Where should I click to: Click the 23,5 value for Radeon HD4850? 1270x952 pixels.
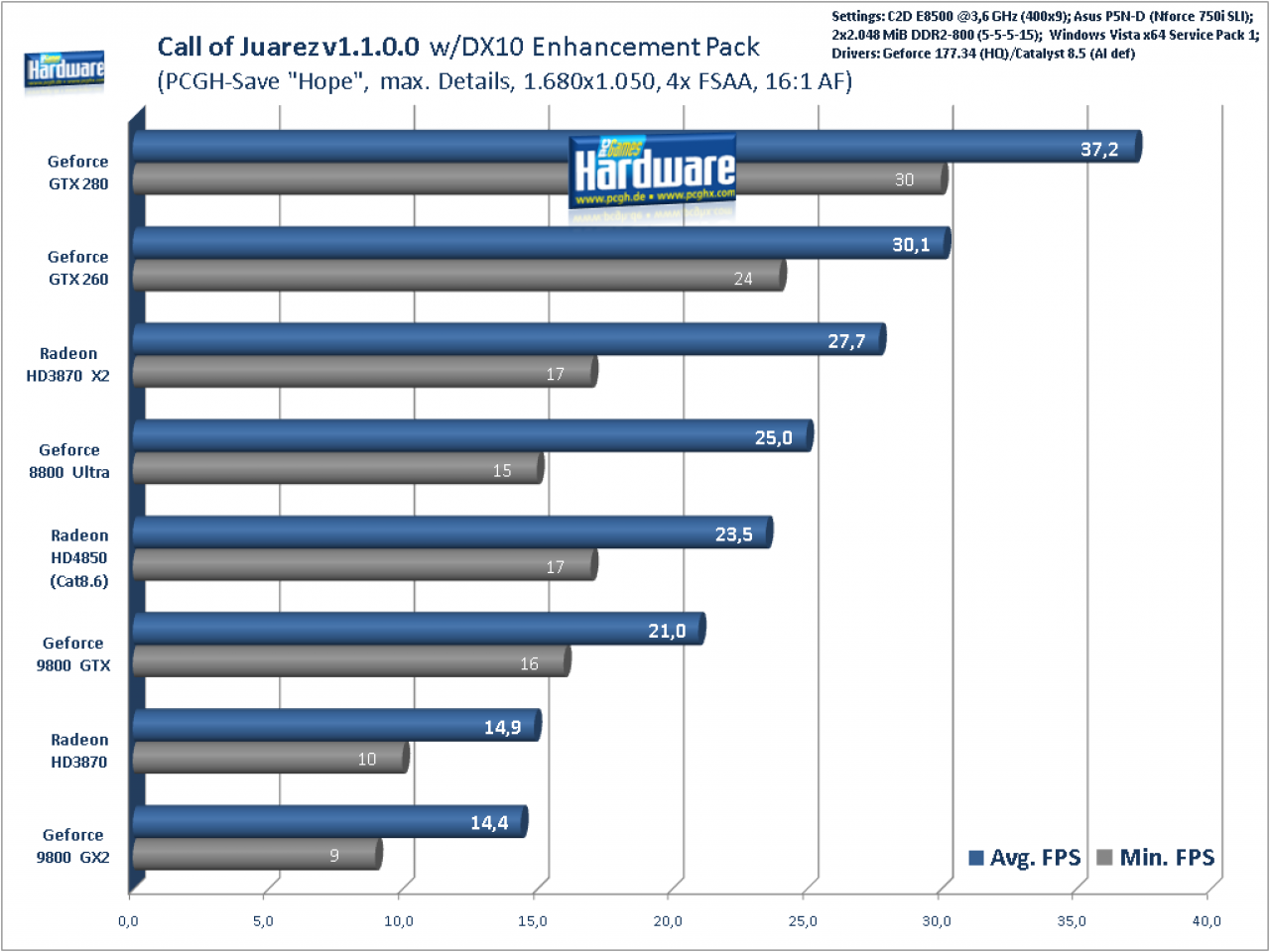(733, 535)
